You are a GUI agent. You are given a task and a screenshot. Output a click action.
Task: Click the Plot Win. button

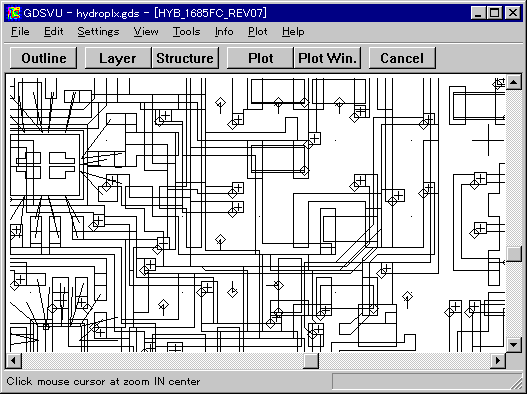pyautogui.click(x=327, y=58)
